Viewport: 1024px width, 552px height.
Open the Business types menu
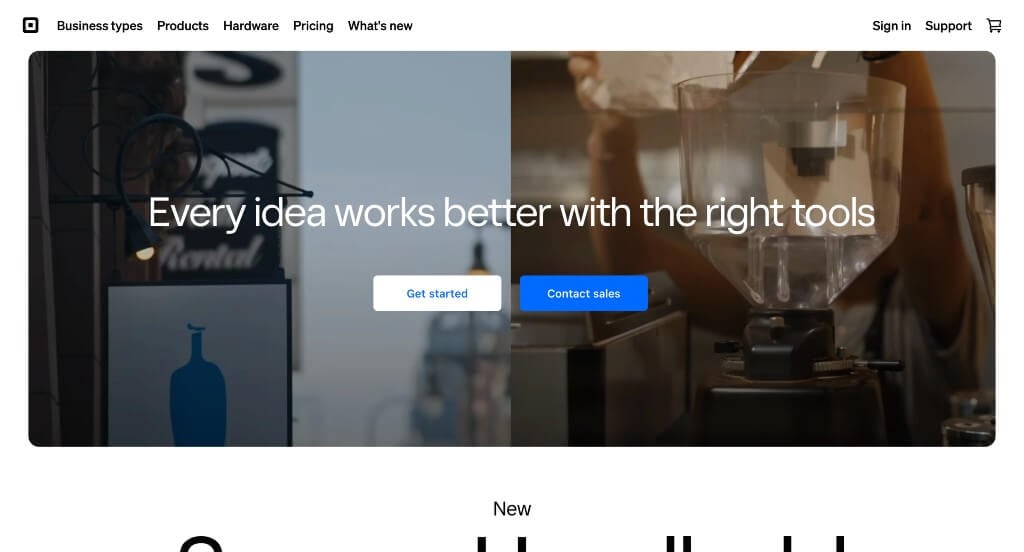tap(99, 25)
